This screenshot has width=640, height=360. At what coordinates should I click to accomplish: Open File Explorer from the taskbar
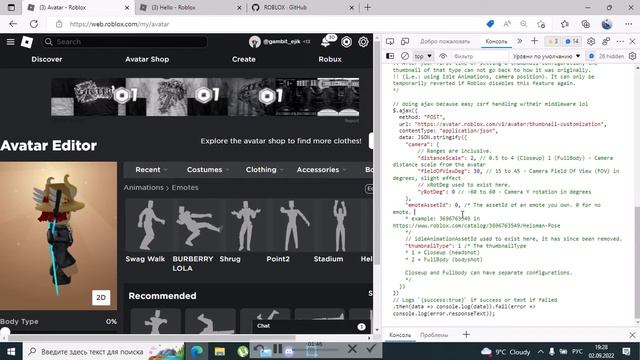220,351
